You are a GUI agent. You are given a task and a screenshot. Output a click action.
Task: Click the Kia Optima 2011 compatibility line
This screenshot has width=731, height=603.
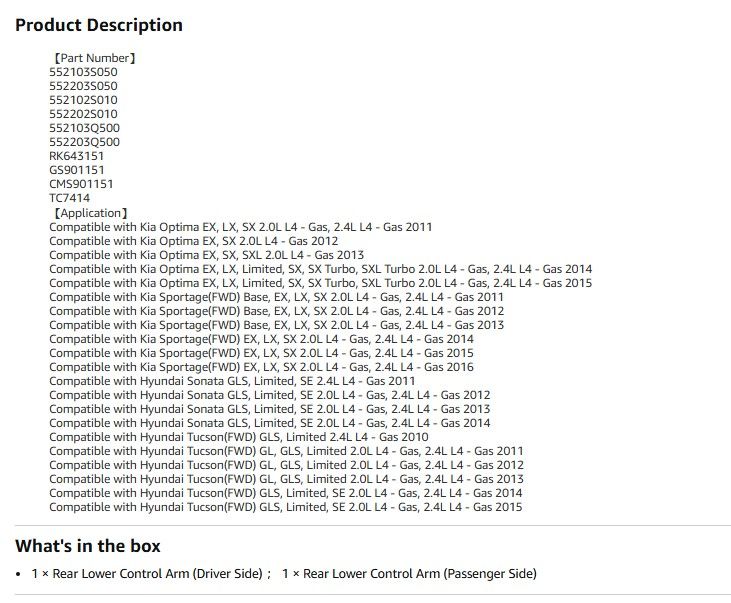tap(241, 227)
